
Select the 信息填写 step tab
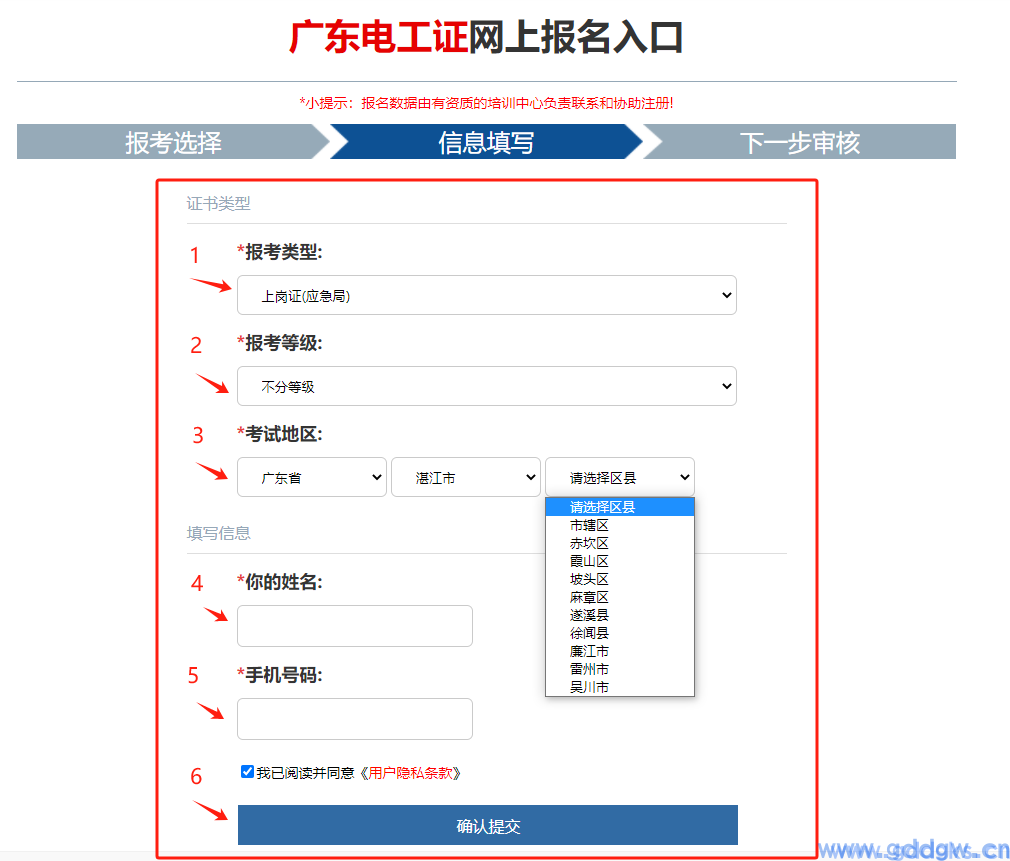[x=486, y=142]
